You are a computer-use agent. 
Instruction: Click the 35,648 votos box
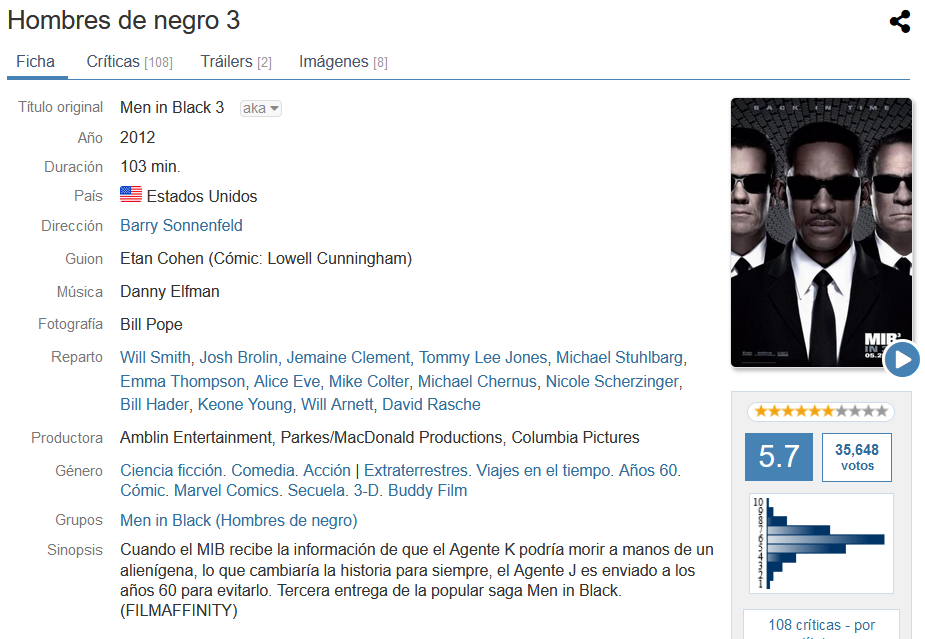click(x=857, y=457)
